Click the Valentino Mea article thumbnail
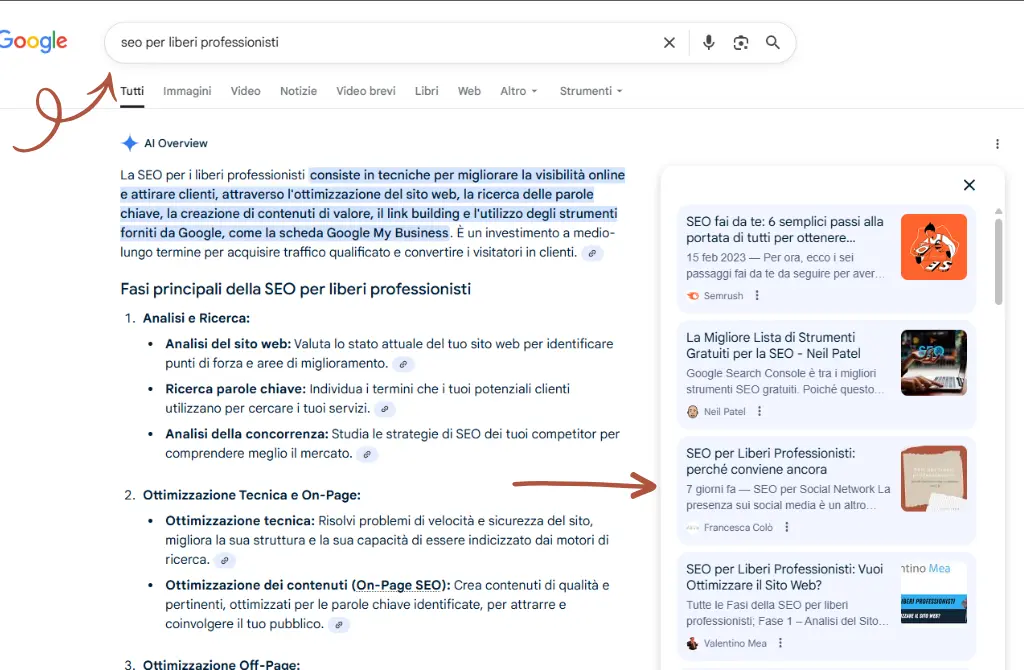Screen dimensions: 1024x670 (x=933, y=592)
